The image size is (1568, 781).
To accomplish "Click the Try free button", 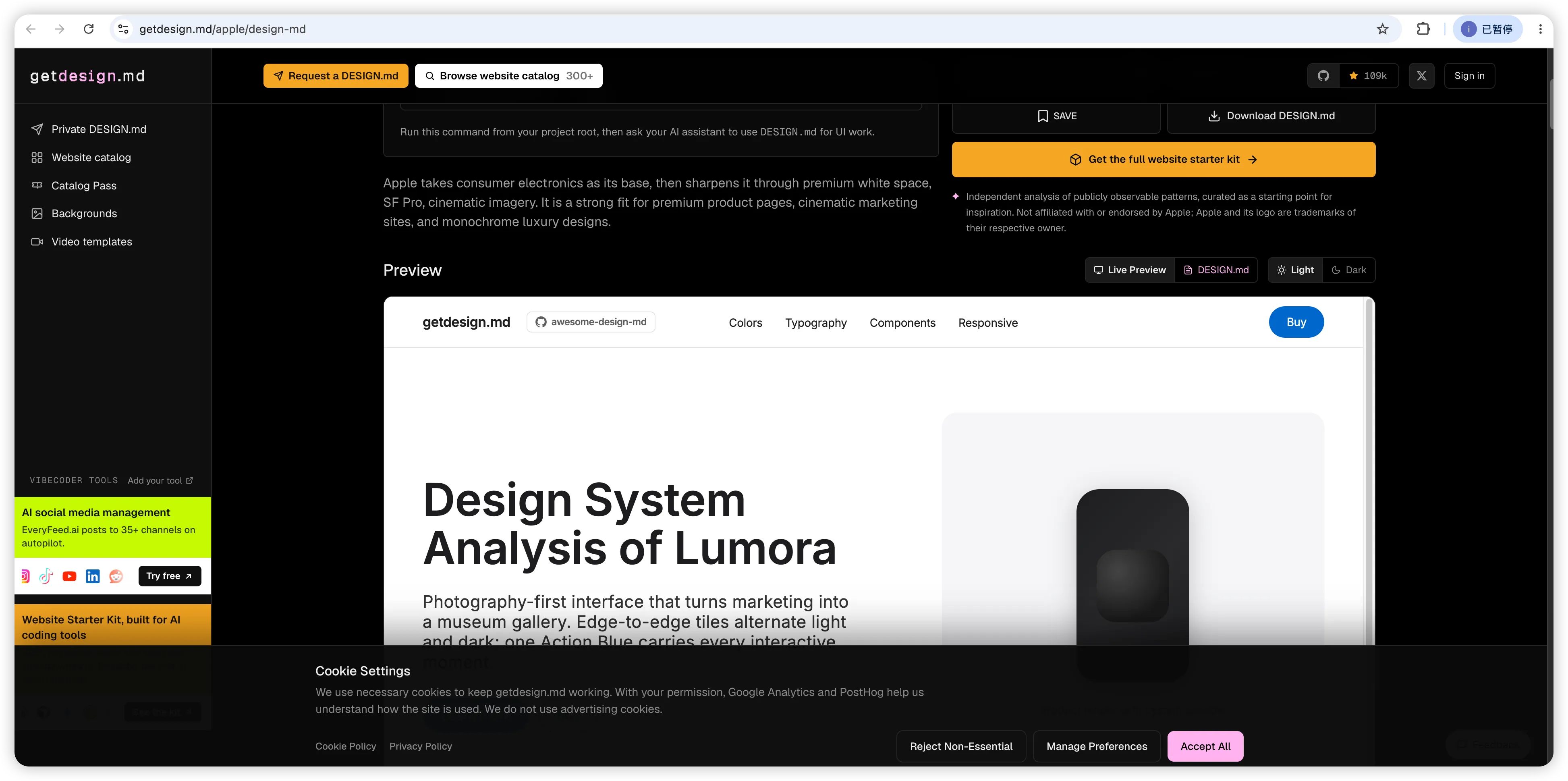I will click(170, 576).
